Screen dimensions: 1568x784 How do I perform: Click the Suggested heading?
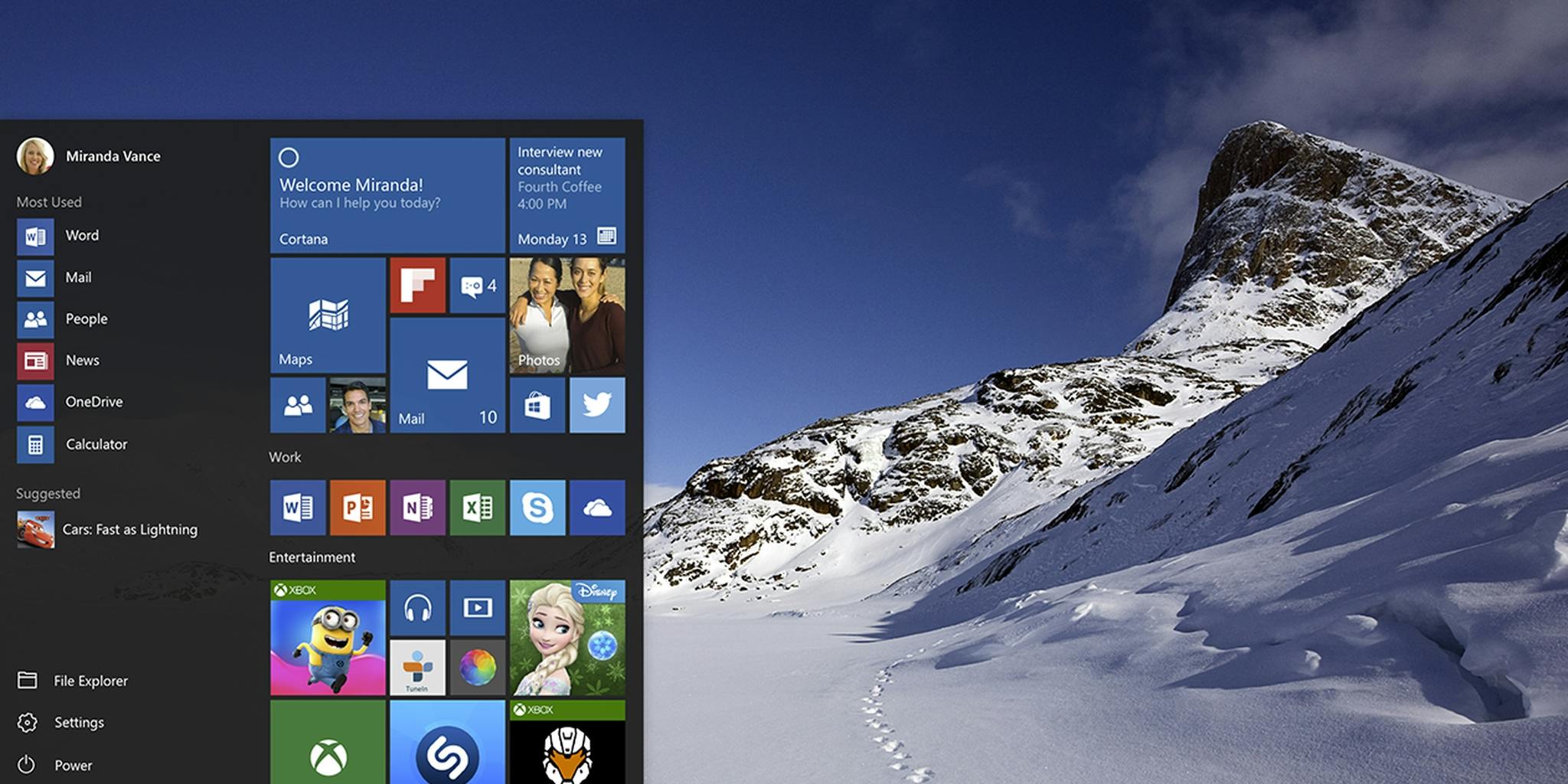[x=48, y=494]
